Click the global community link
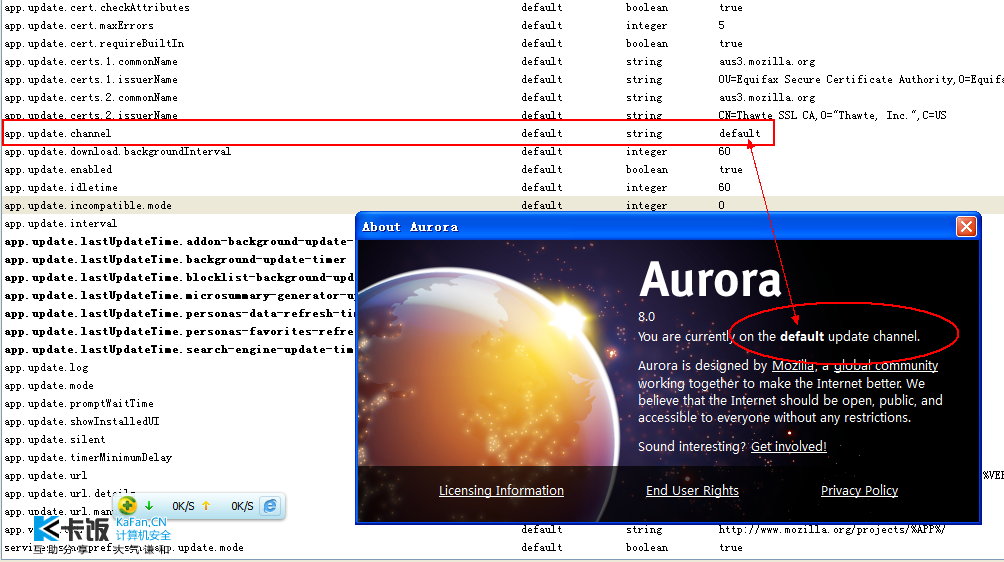This screenshot has width=1004, height=562. (x=885, y=366)
